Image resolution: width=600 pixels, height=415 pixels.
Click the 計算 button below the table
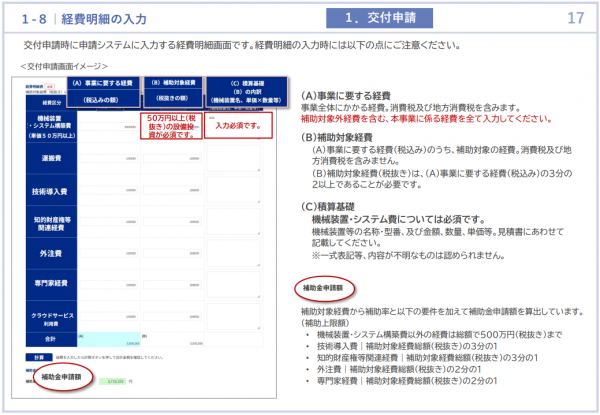pos(28,356)
